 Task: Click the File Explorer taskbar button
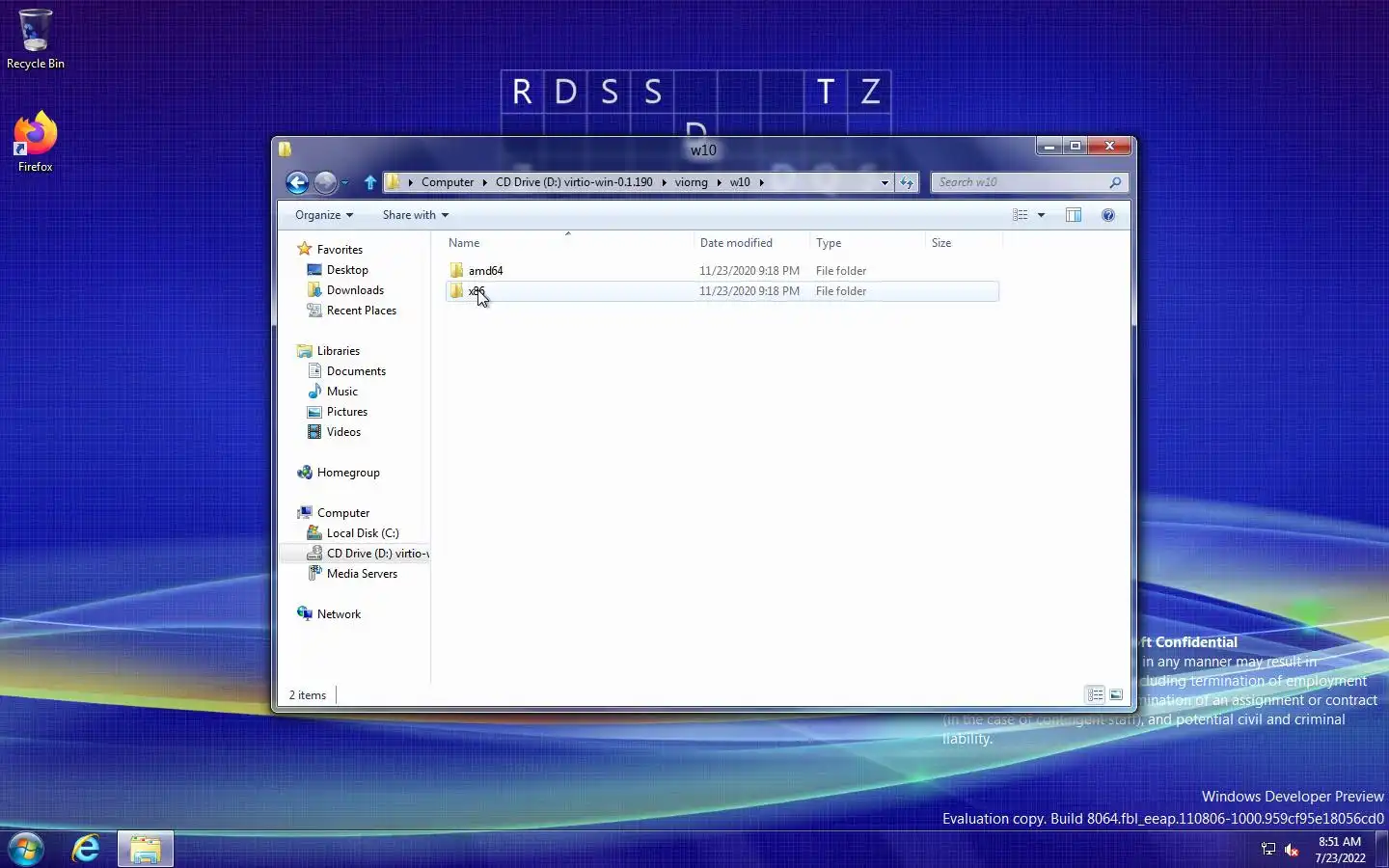coord(146,849)
